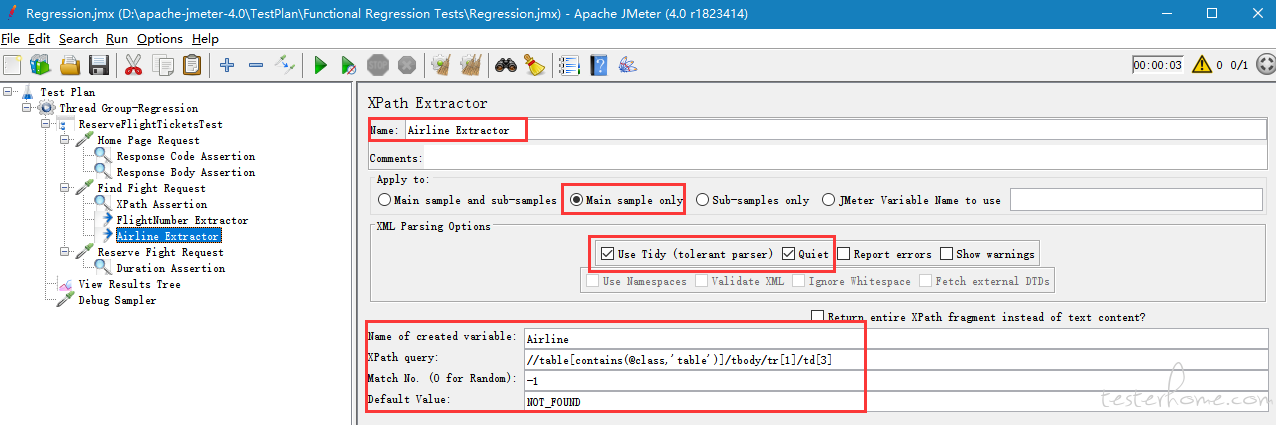Select JMeter Variable Name to use radio

pos(829,200)
